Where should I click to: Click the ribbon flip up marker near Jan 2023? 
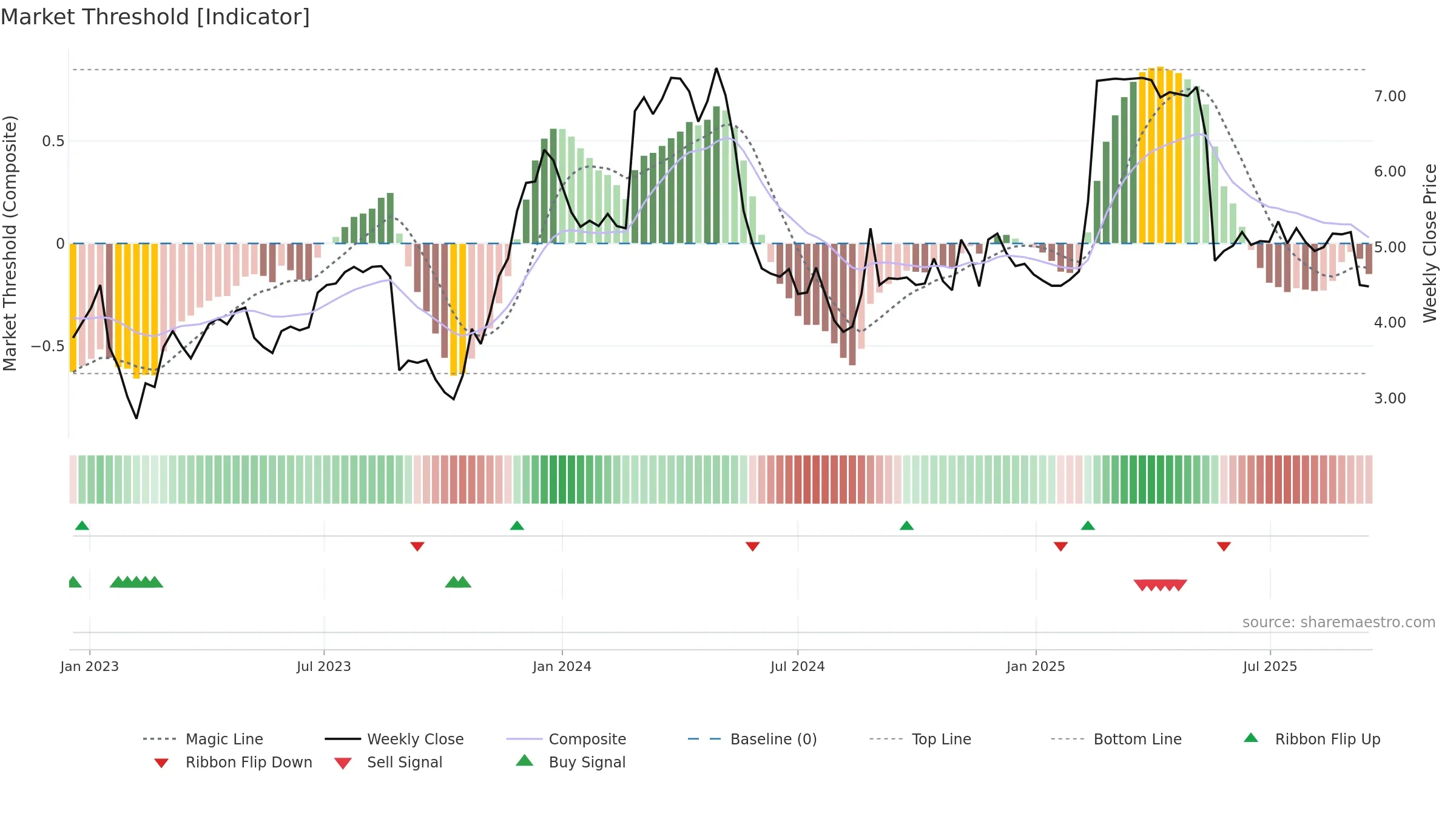tap(82, 525)
